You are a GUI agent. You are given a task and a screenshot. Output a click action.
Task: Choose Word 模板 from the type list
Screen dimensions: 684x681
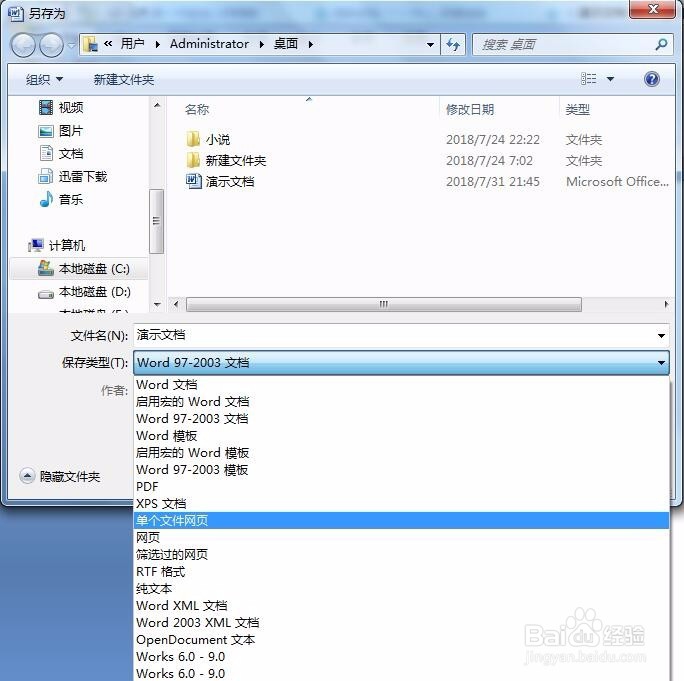click(401, 436)
